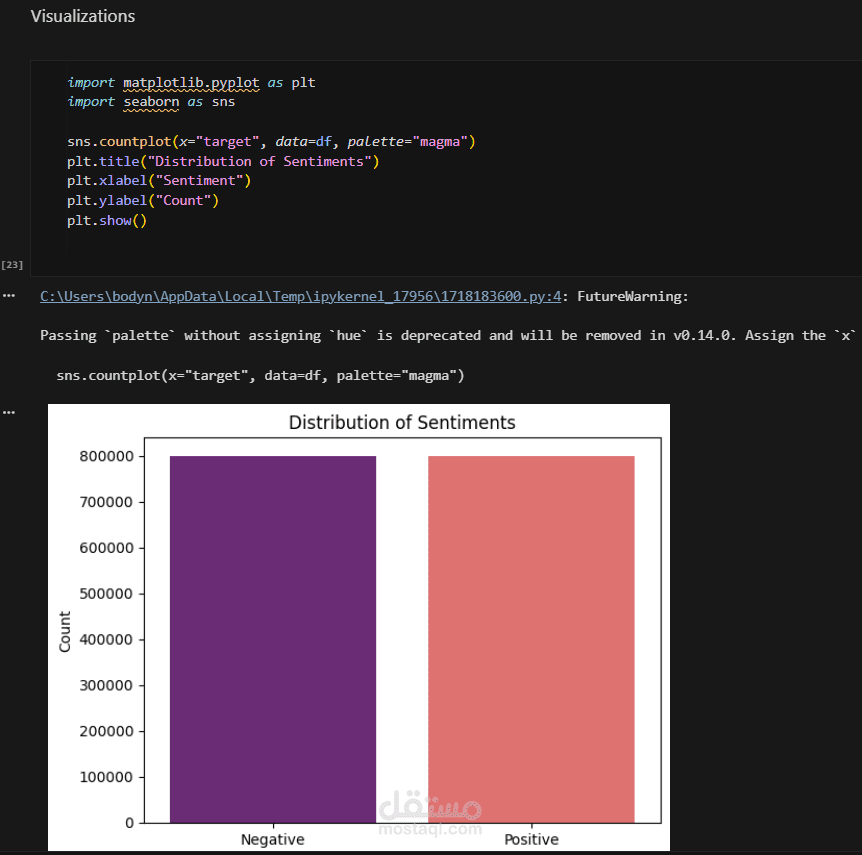
Task: Place cursor on the import matplotlib.pyplot line
Action: [191, 82]
